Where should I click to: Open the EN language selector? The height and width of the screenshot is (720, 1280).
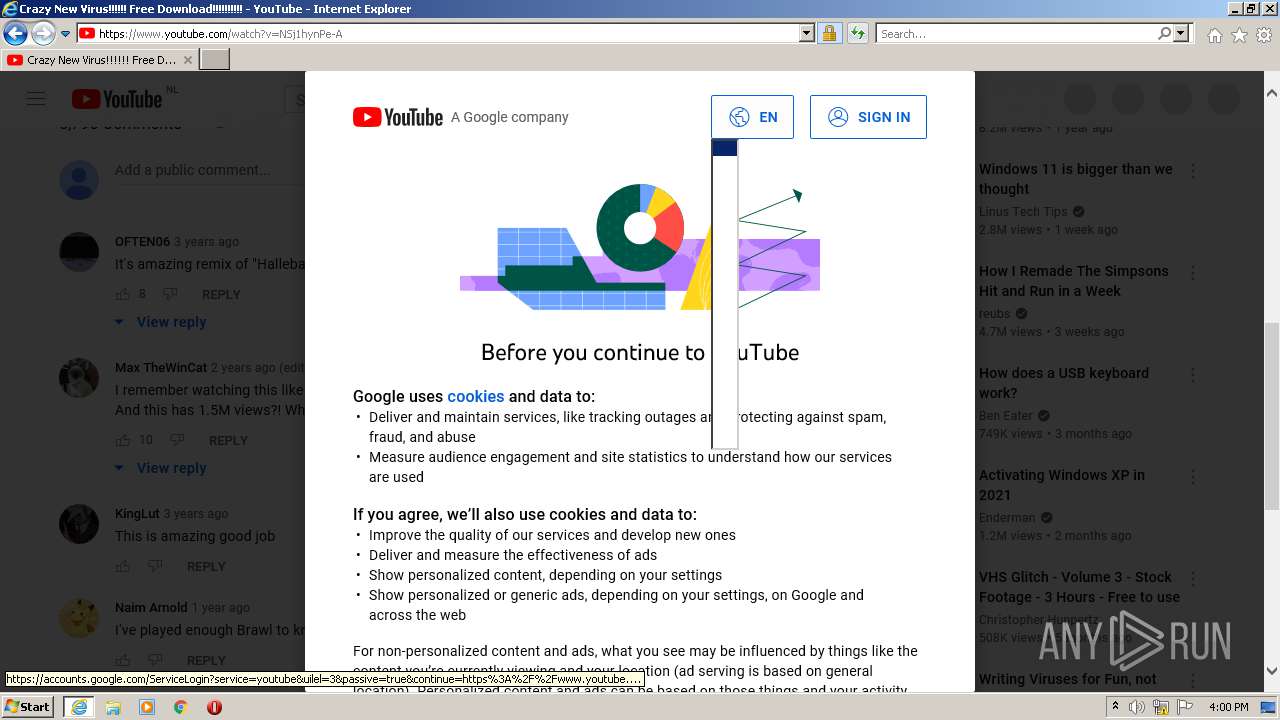(x=752, y=117)
